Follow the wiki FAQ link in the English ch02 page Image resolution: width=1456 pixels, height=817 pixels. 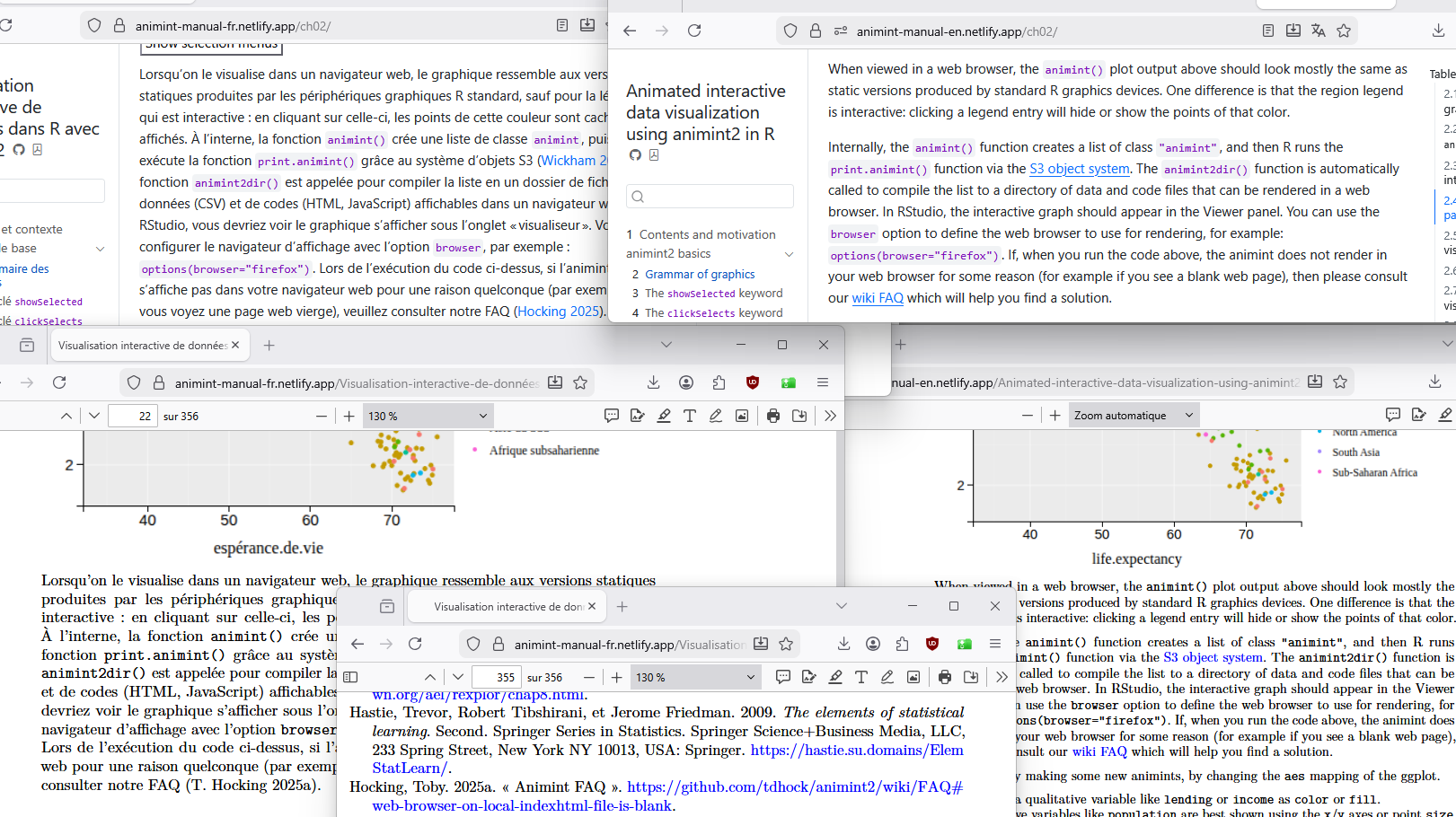coord(877,298)
